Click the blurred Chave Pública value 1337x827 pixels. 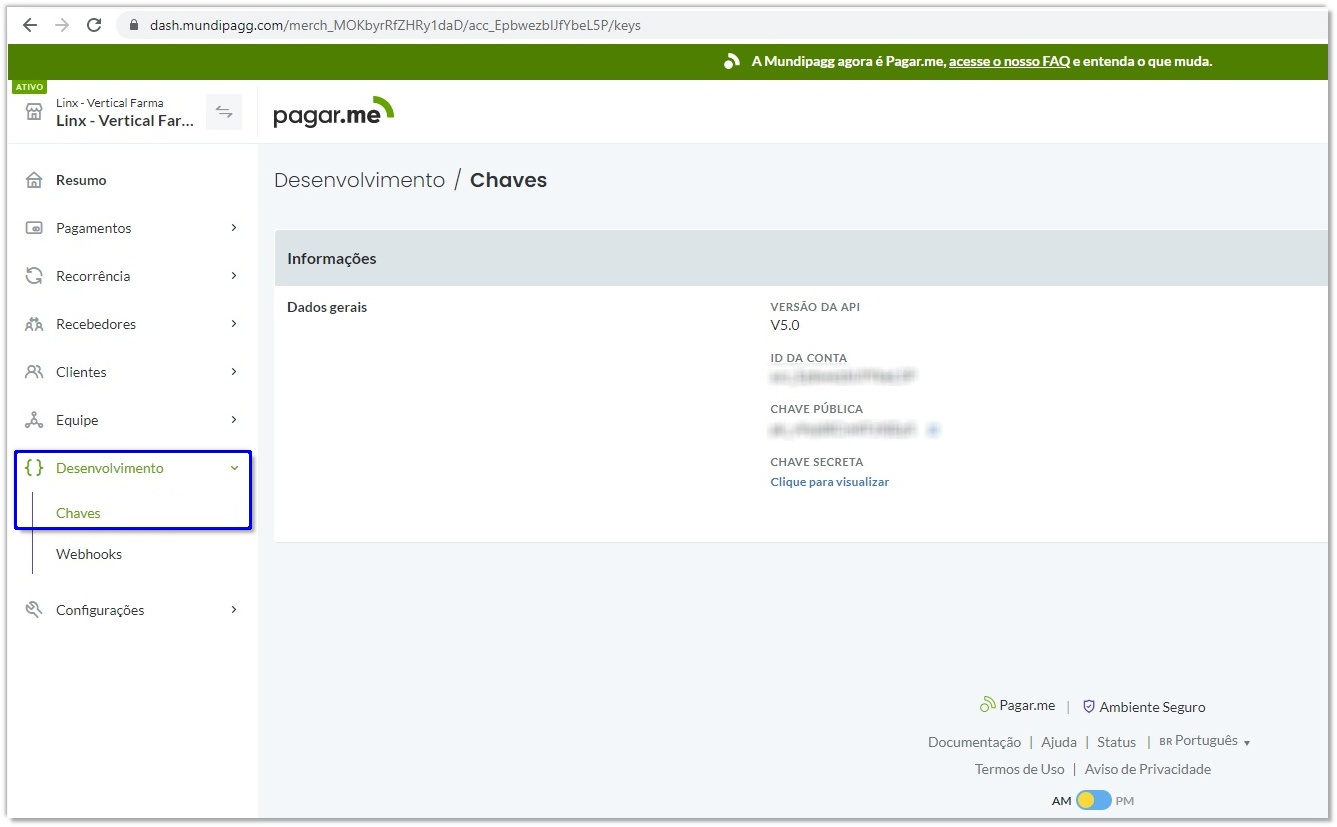click(x=843, y=430)
